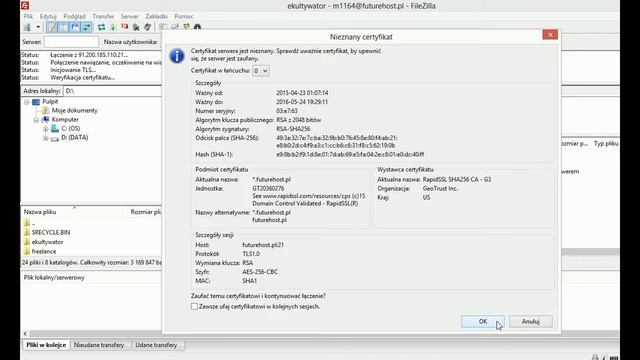Collapse the Komputer tree node
The width and height of the screenshot is (640, 360).
coord(36,120)
